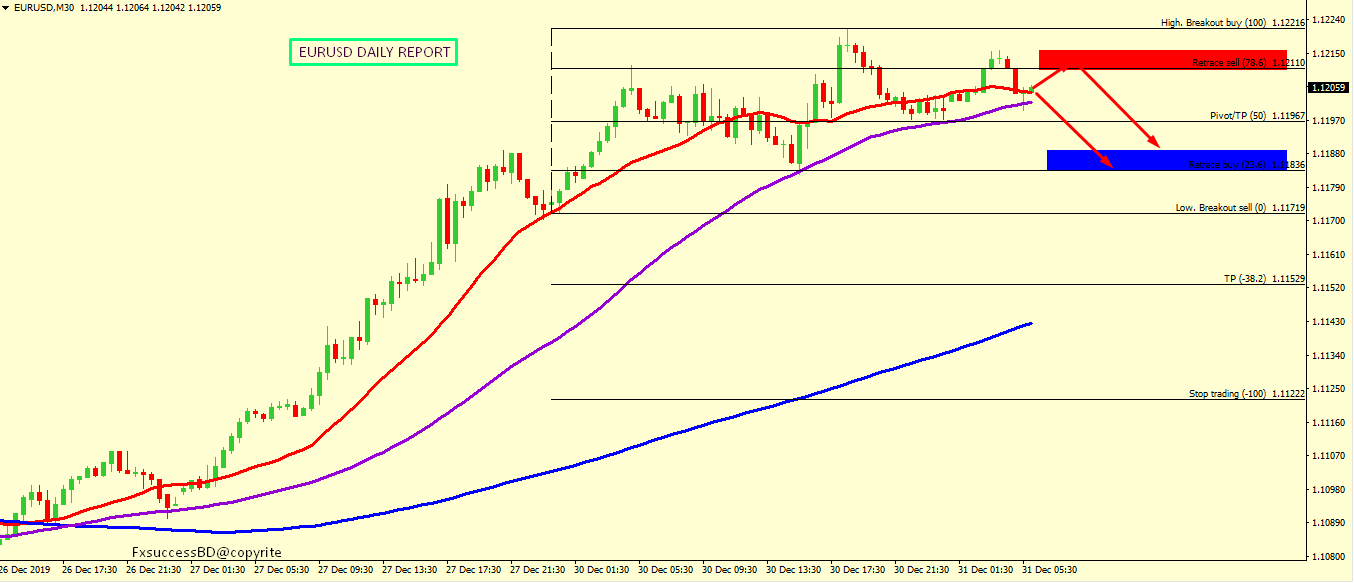Click the 1.12240 price on the scale
Viewport: 1354px width, 583px height.
1331,19
